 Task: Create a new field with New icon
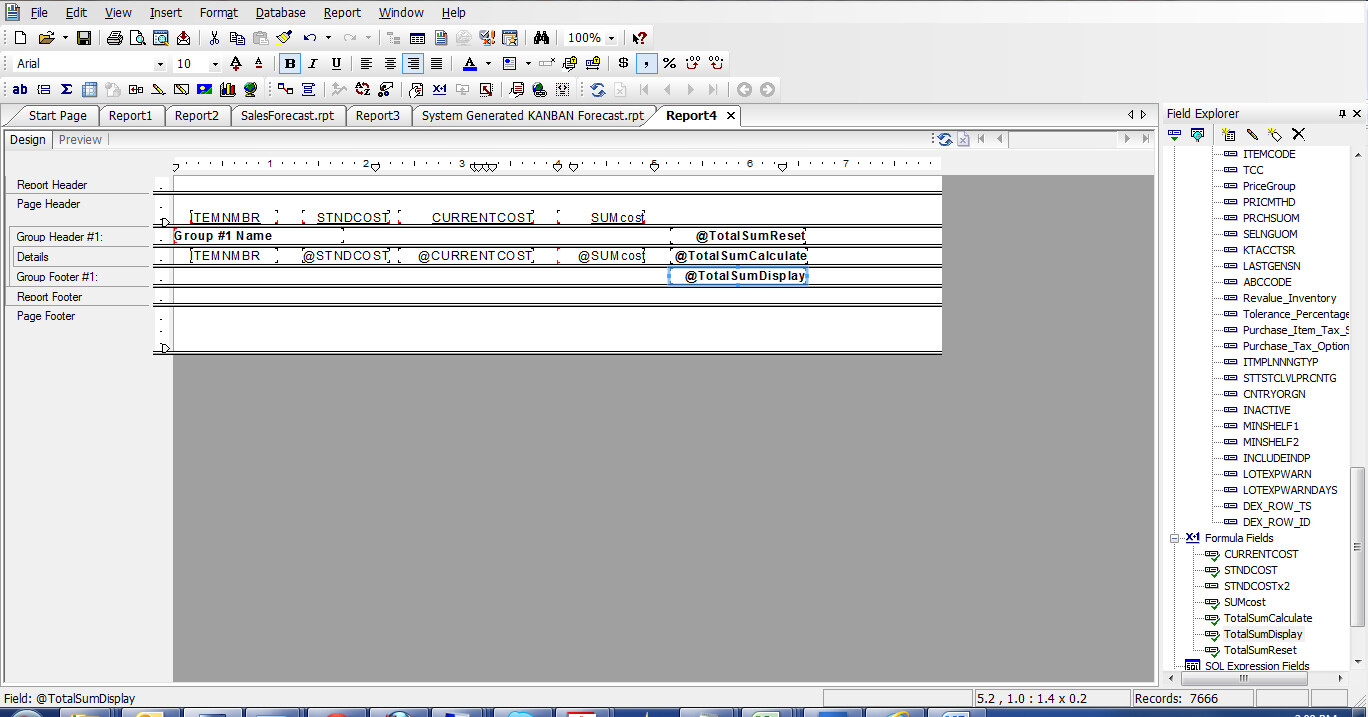point(1230,134)
